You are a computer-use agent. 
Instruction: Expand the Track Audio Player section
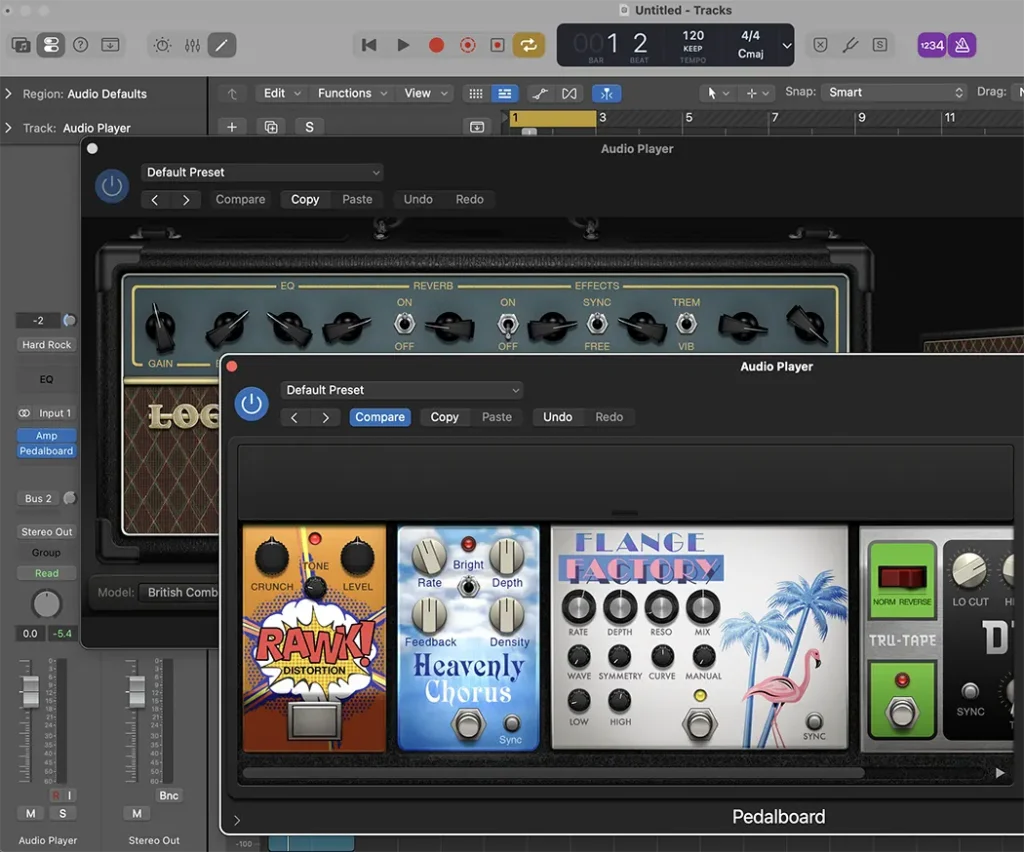(x=8, y=128)
